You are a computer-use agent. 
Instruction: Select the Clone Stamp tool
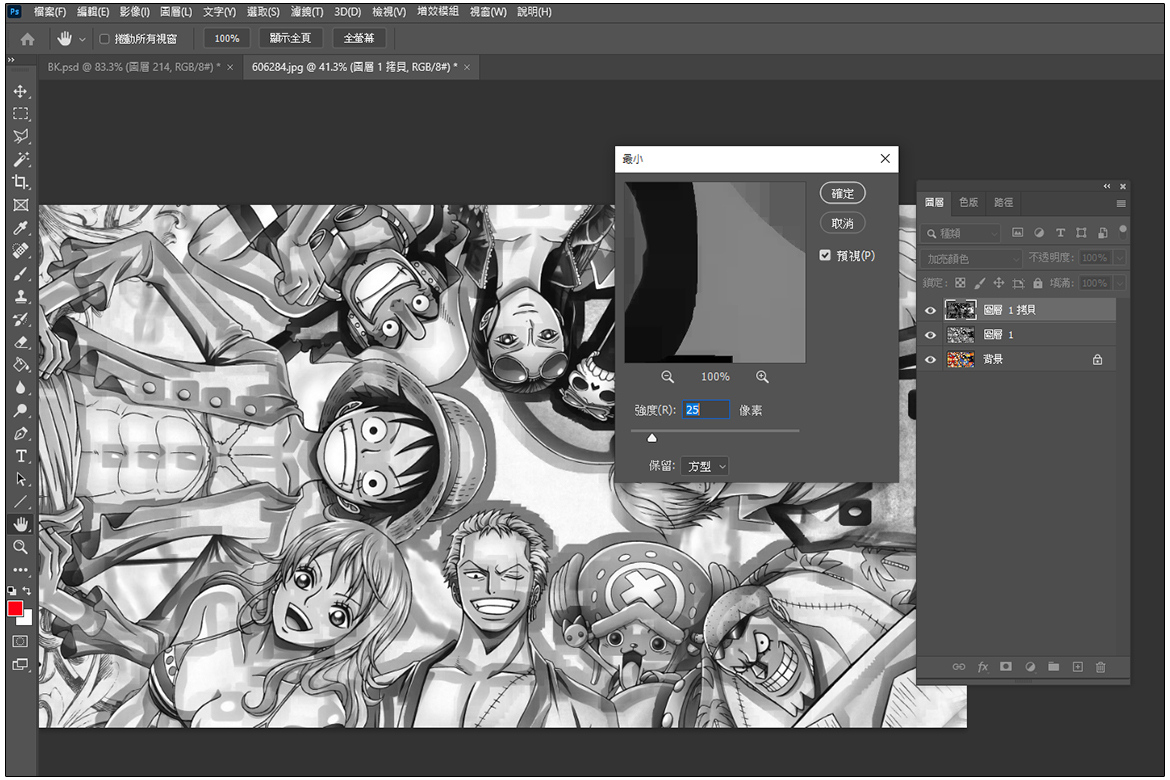(x=20, y=296)
